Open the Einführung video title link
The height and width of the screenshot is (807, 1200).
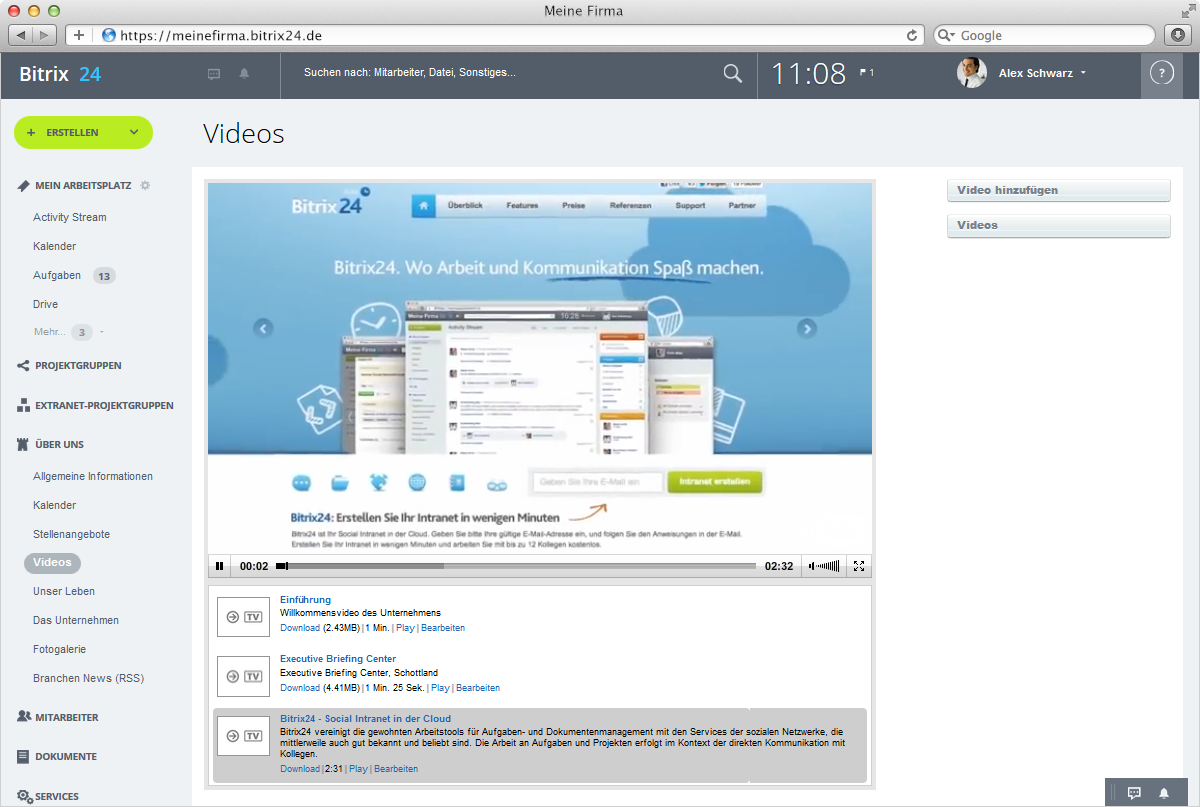pos(305,600)
